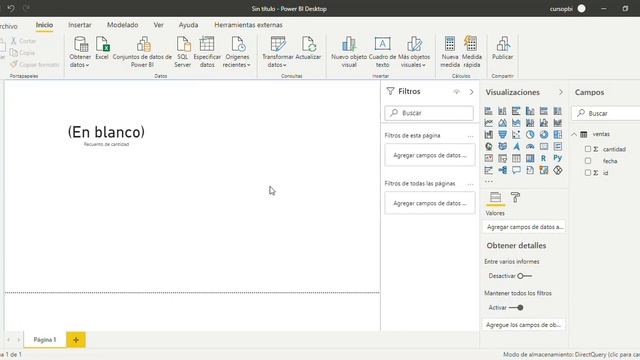
Task: Insert a Nuevo objeto visual
Action: pyautogui.click(x=349, y=52)
